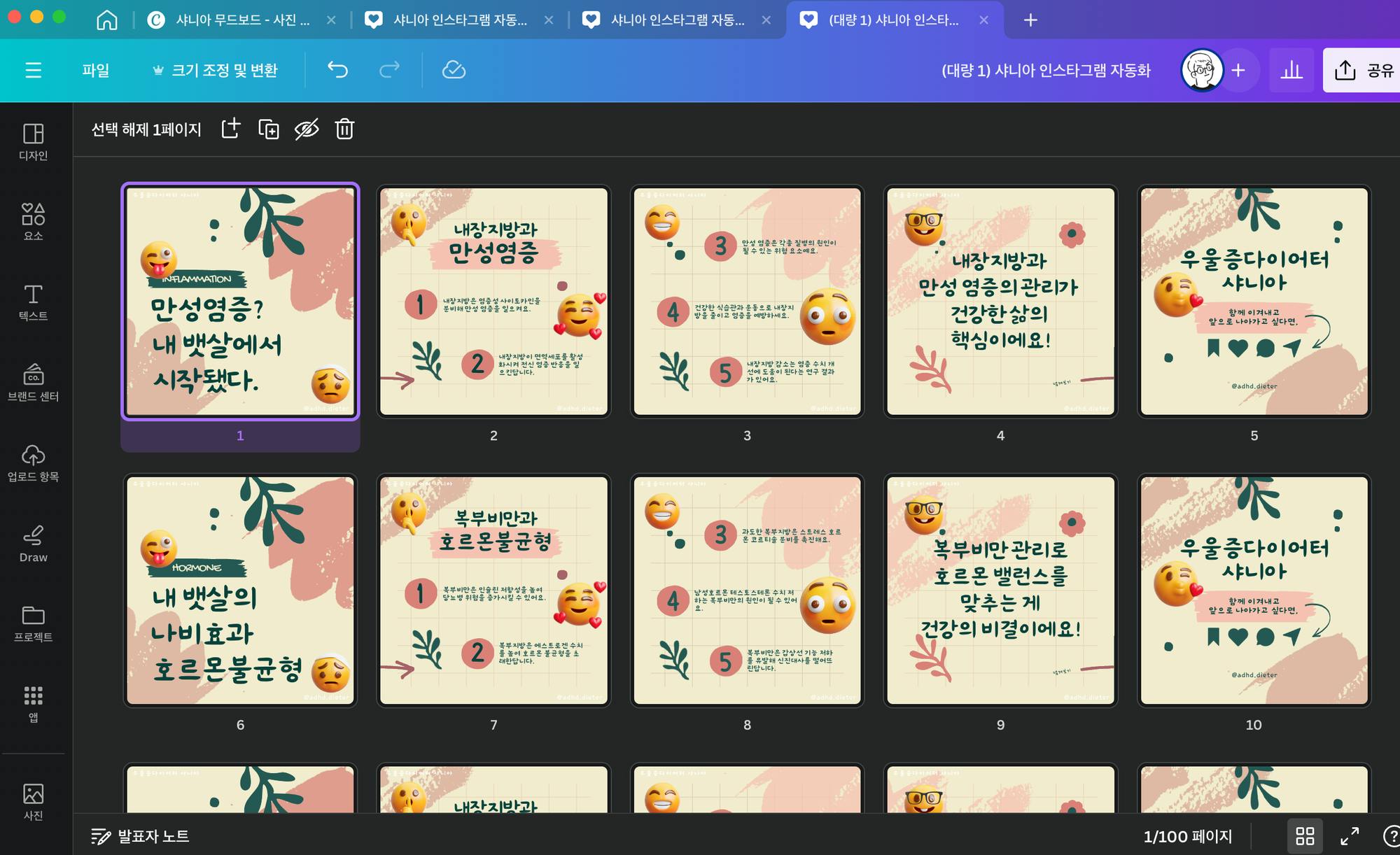Open the Canva home icon
Image resolution: width=1400 pixels, height=855 pixels.
click(106, 20)
